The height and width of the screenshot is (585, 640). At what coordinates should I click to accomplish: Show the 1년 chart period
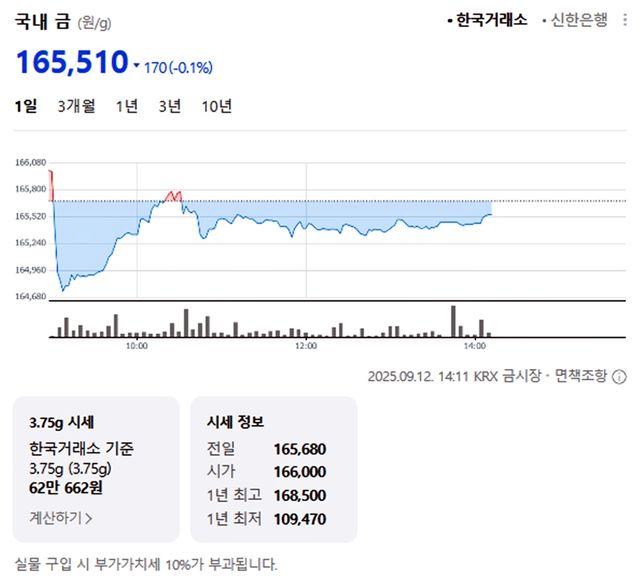127,107
